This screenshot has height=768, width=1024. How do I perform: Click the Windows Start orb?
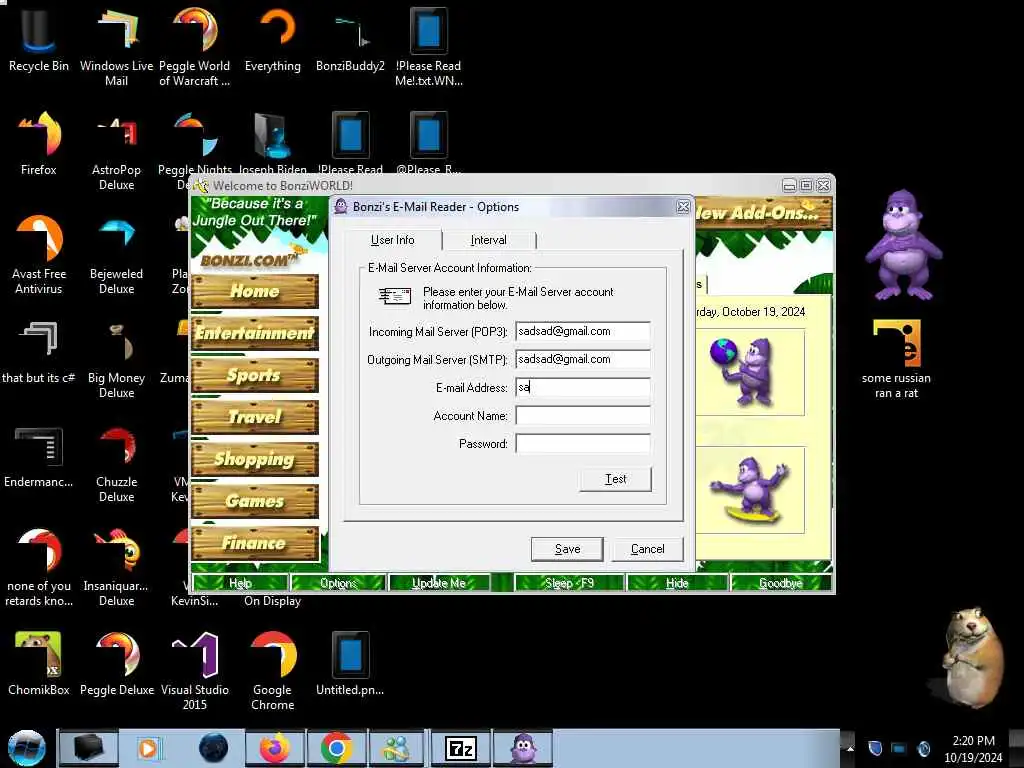point(27,748)
